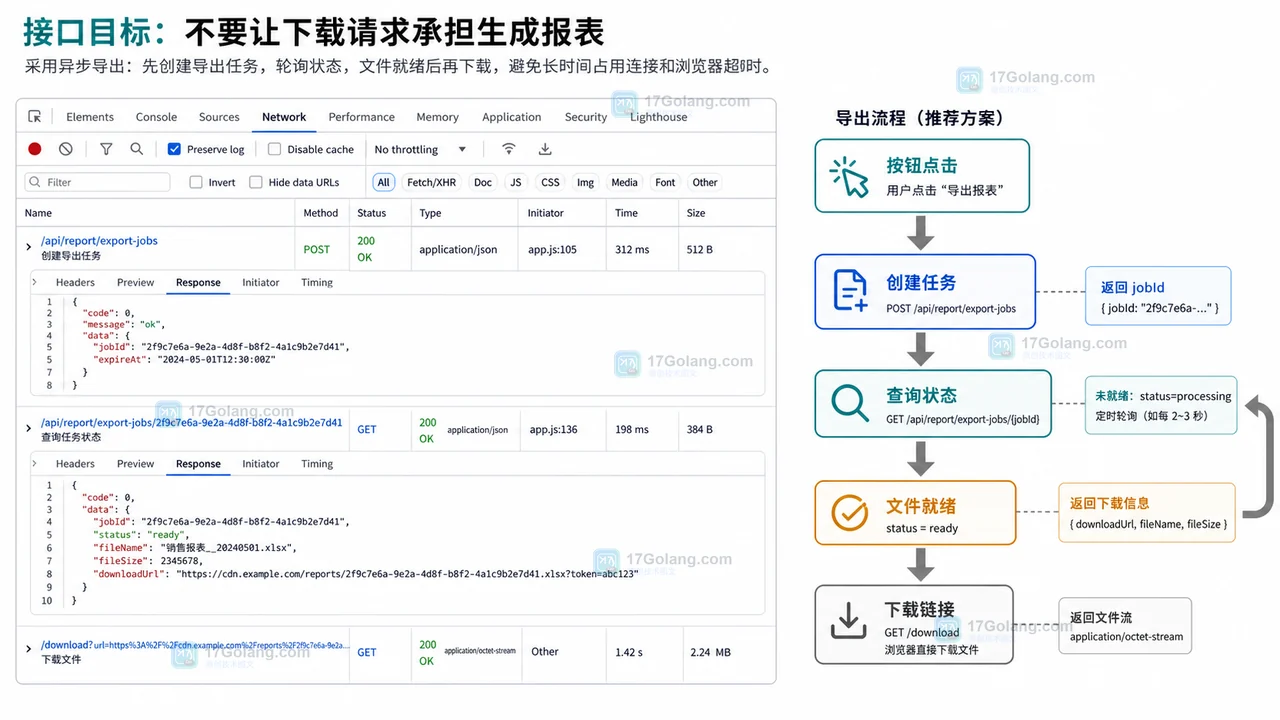Open Timing tab of the POST request details

[x=317, y=282]
